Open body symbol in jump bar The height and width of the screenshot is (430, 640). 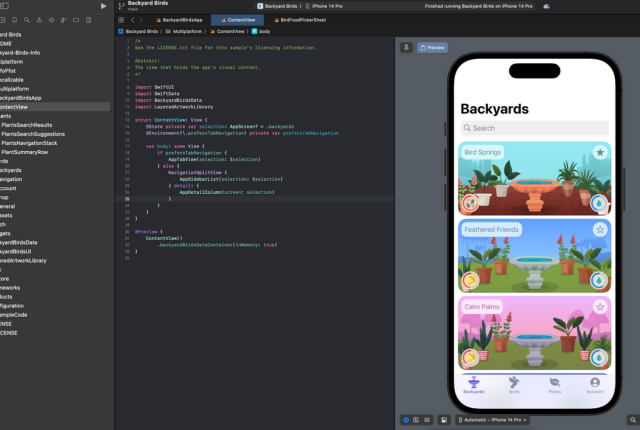point(261,31)
